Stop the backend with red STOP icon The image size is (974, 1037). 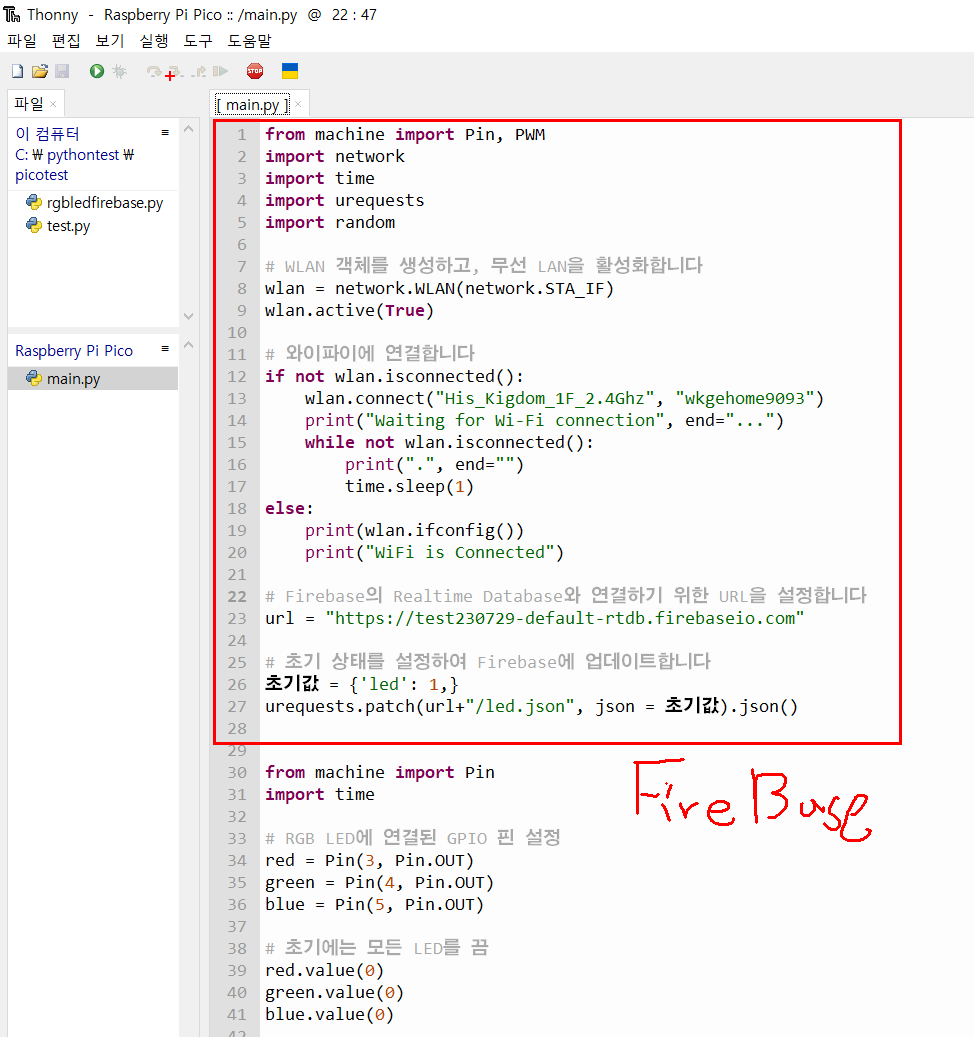tap(255, 71)
